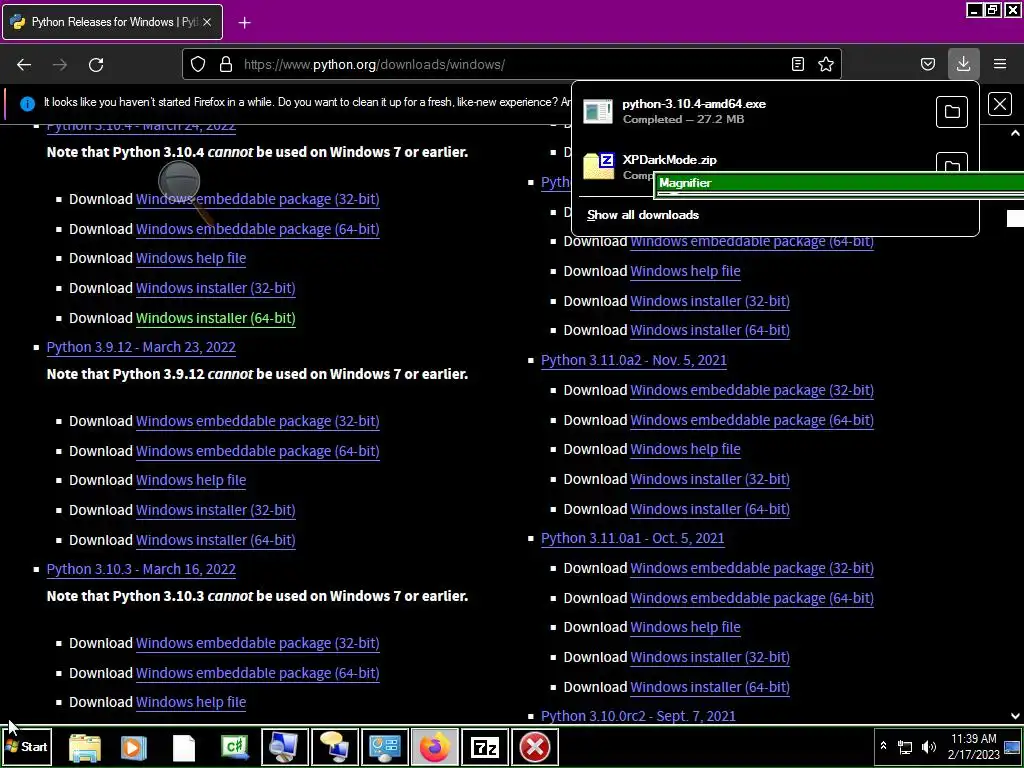The image size is (1024, 768).
Task: Open the computer with magnifier taskbar item
Action: [285, 747]
